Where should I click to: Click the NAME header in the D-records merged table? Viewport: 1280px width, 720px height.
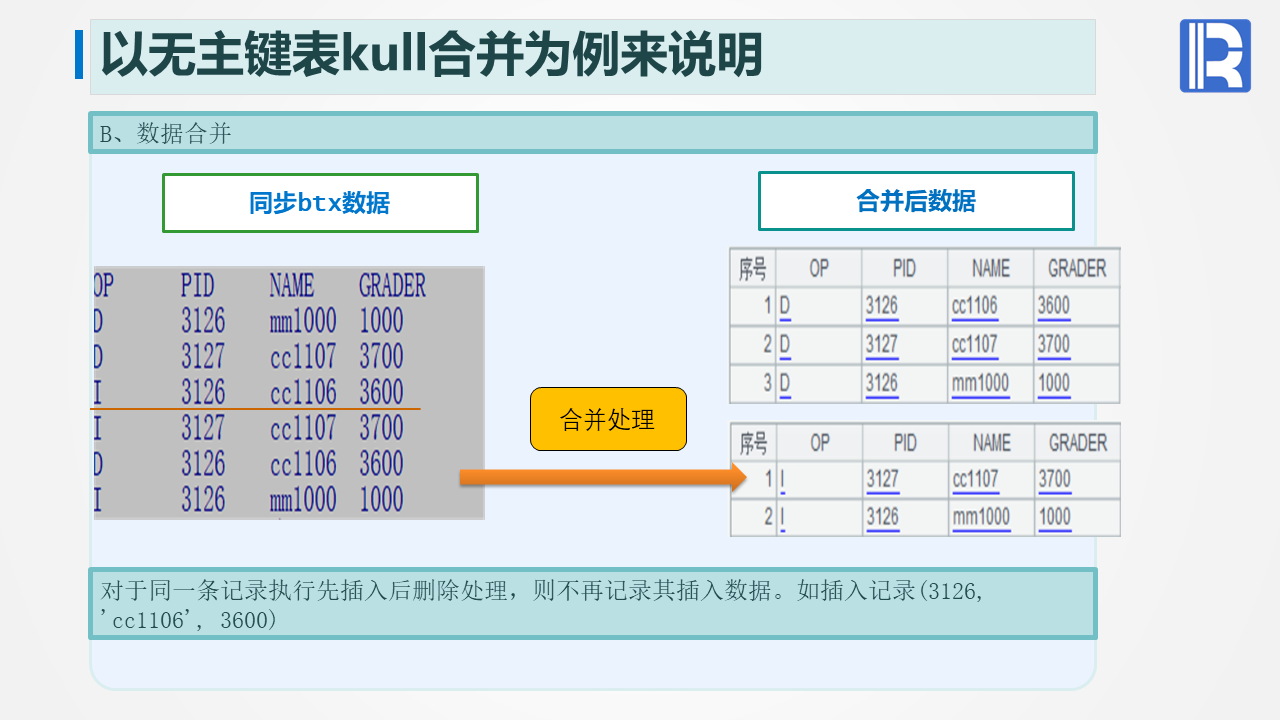click(x=991, y=268)
